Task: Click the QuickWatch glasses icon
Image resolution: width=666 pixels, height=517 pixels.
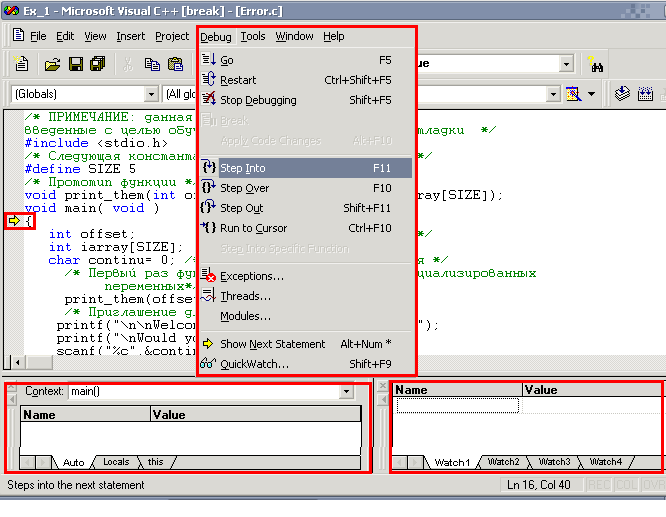Action: coord(208,363)
